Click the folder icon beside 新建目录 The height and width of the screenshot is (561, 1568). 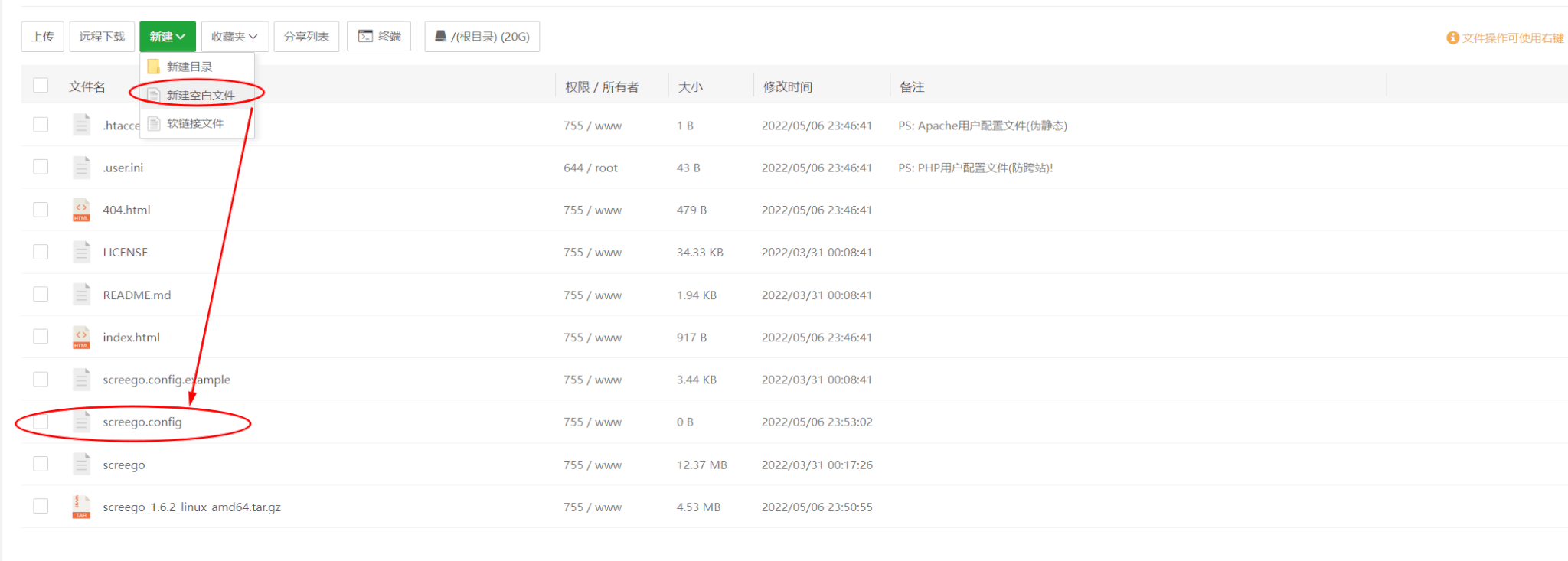point(153,67)
